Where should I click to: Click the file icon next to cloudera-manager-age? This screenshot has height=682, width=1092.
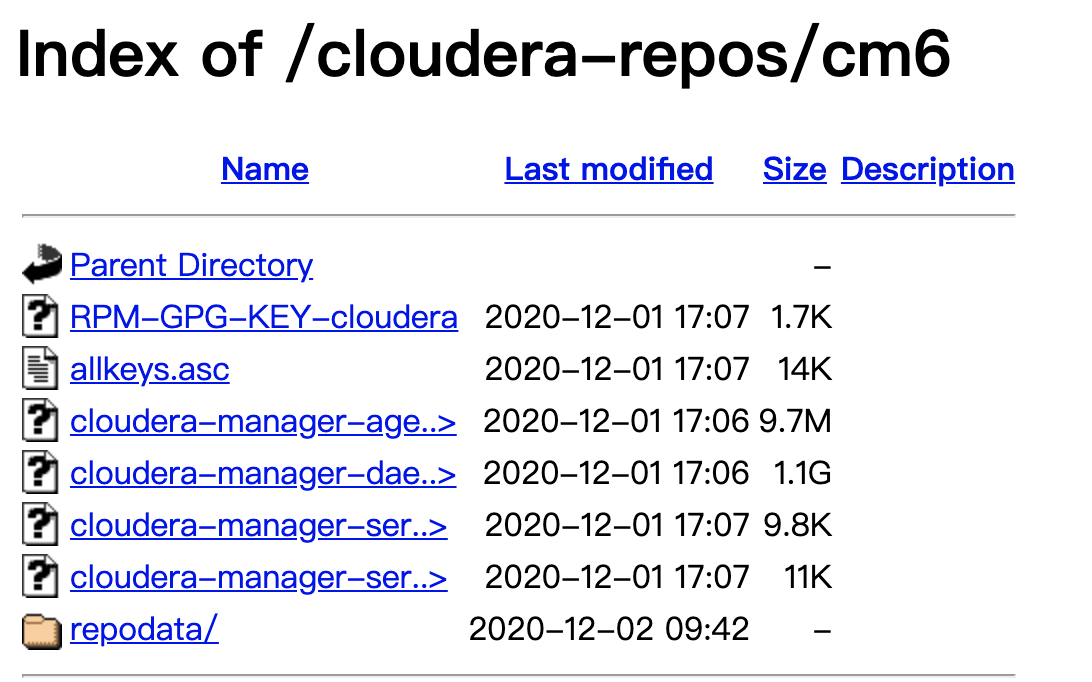40,421
